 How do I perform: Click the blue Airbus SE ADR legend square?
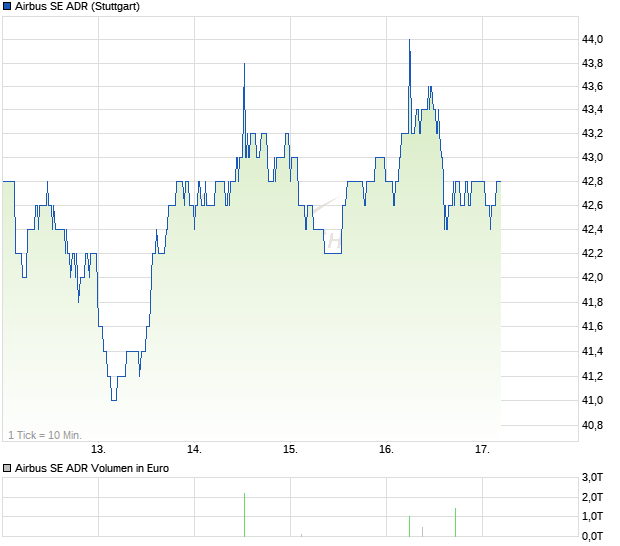(7, 7)
